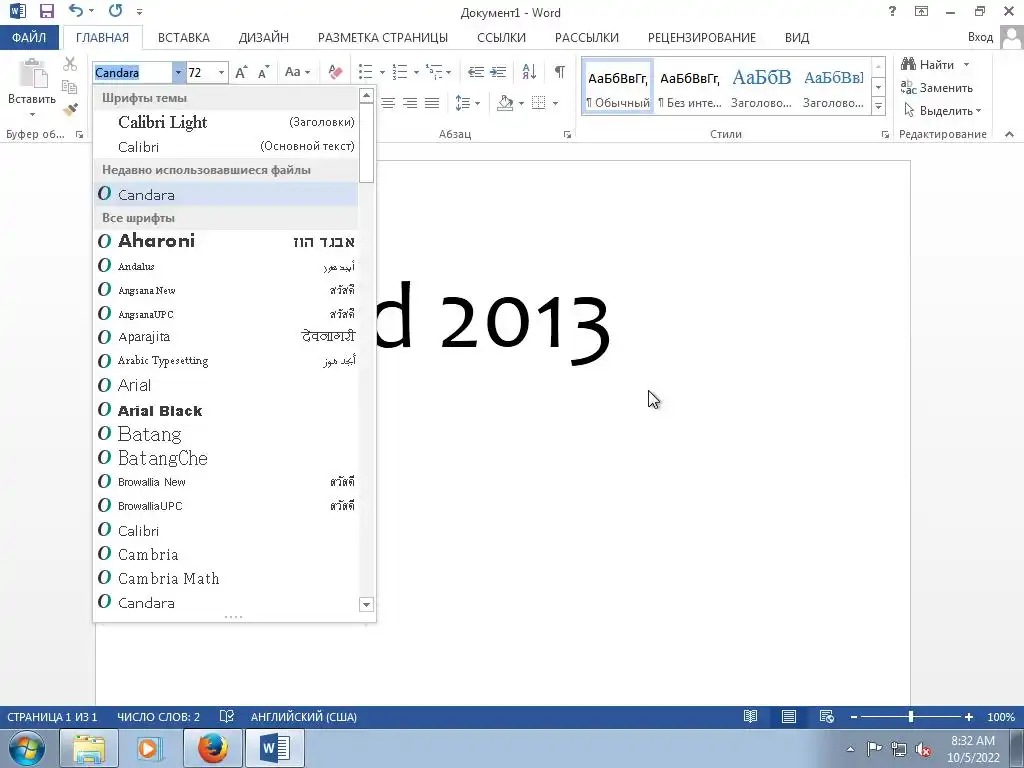Click the font list scroll down arrow
Screen dimensions: 1024x768
[366, 605]
